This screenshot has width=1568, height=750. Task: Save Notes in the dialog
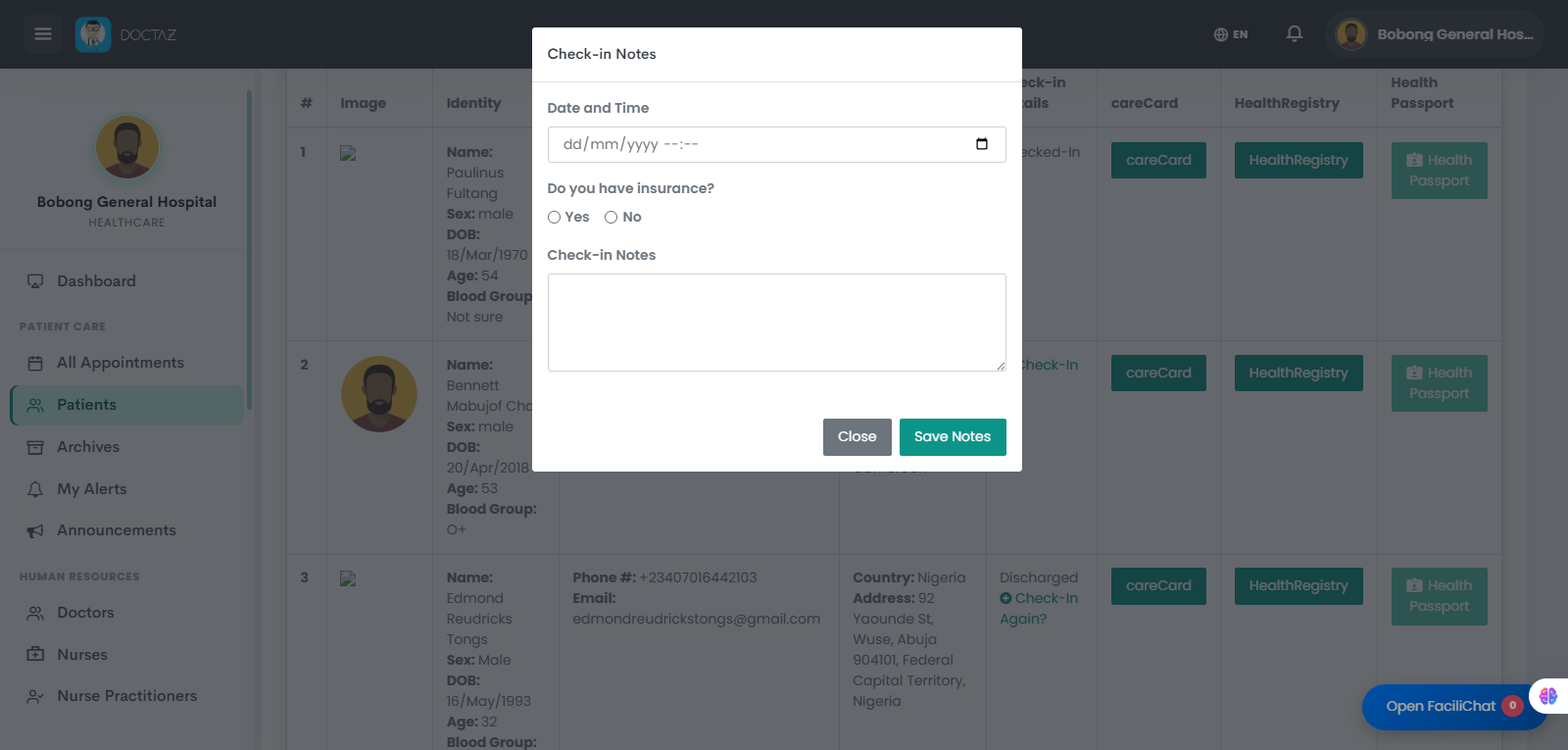(x=953, y=437)
